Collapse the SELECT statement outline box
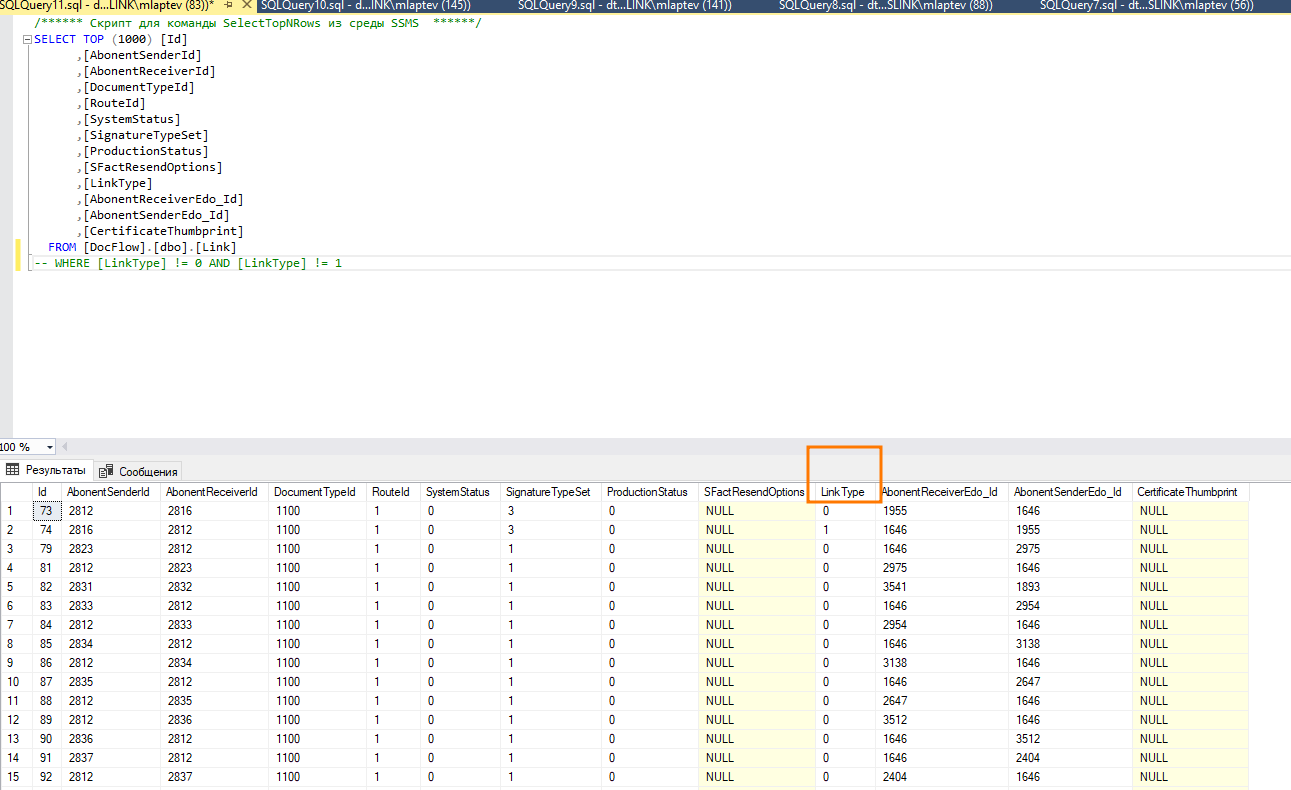This screenshot has width=1291, height=790. (x=26, y=40)
